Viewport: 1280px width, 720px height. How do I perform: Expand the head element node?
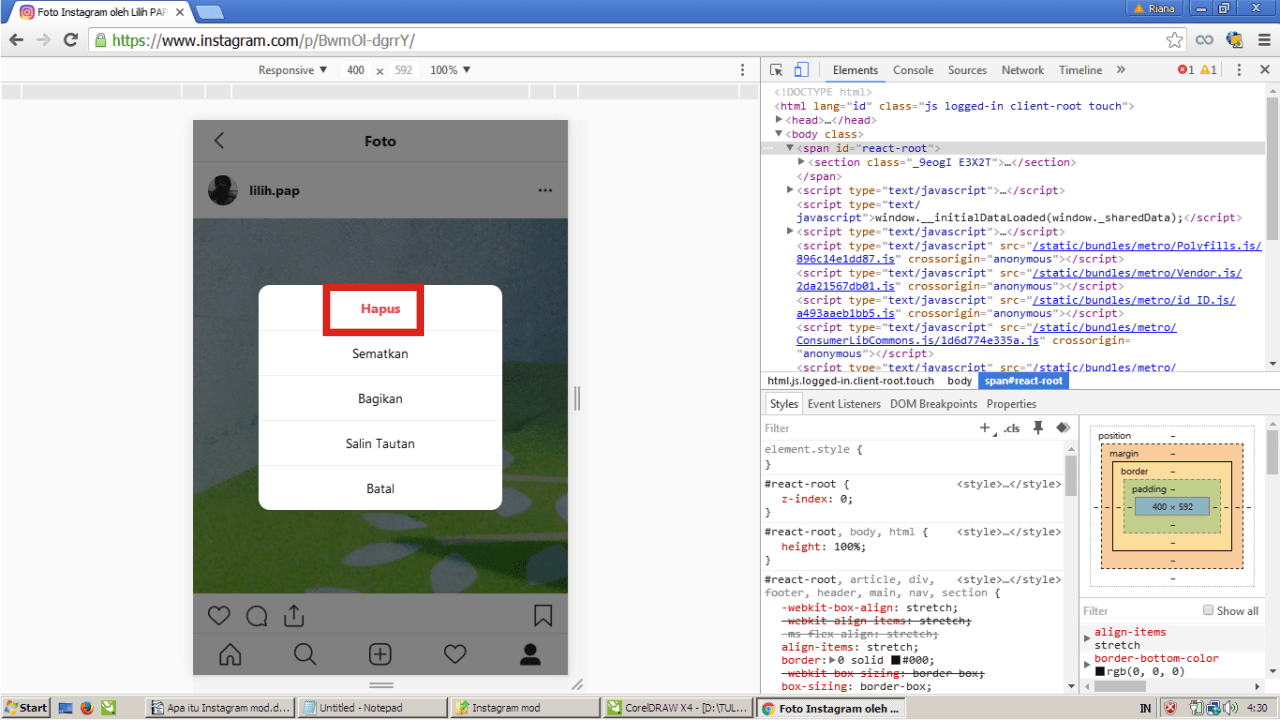[x=779, y=120]
